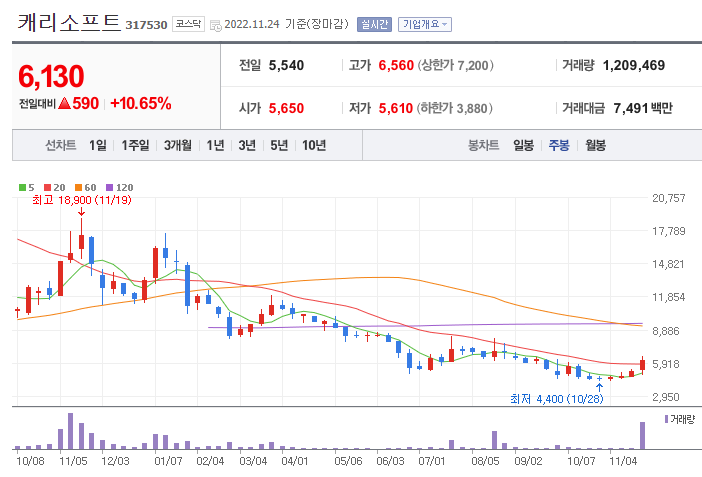Click the volume value 1,209,469
The height and width of the screenshot is (477, 702).
[x=634, y=65]
